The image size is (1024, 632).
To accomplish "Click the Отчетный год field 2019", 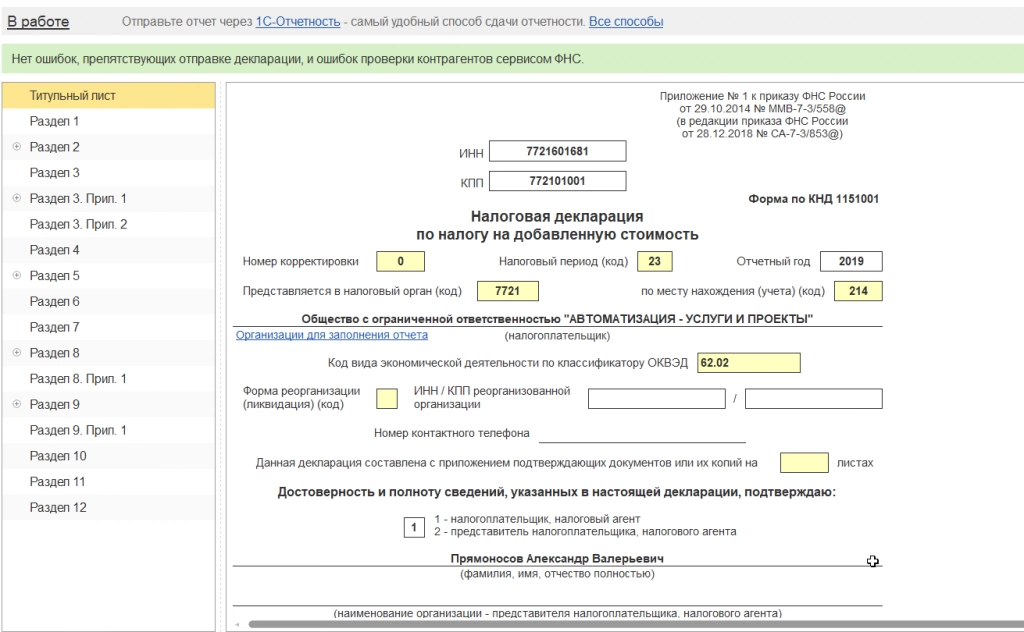I will point(851,261).
